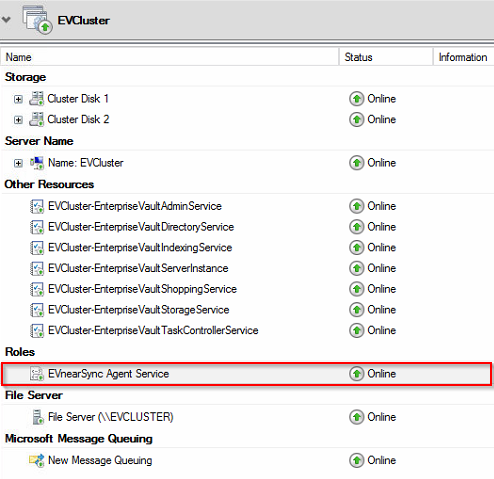Select EVCluster-EnterpriseVaultServerInstance resource
494x479 pixels.
247,268
